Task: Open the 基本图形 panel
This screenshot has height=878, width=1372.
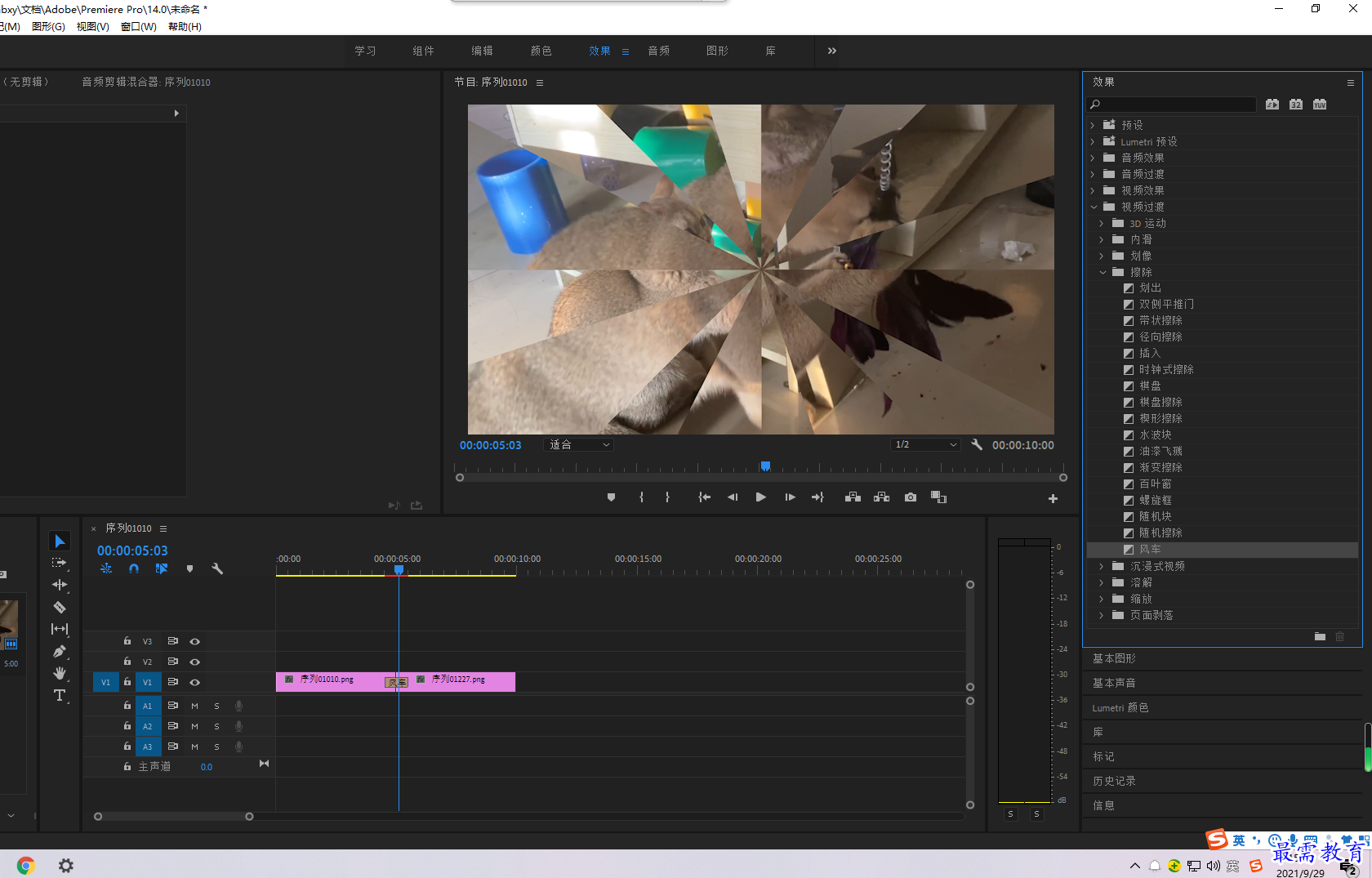Action: tap(1114, 658)
